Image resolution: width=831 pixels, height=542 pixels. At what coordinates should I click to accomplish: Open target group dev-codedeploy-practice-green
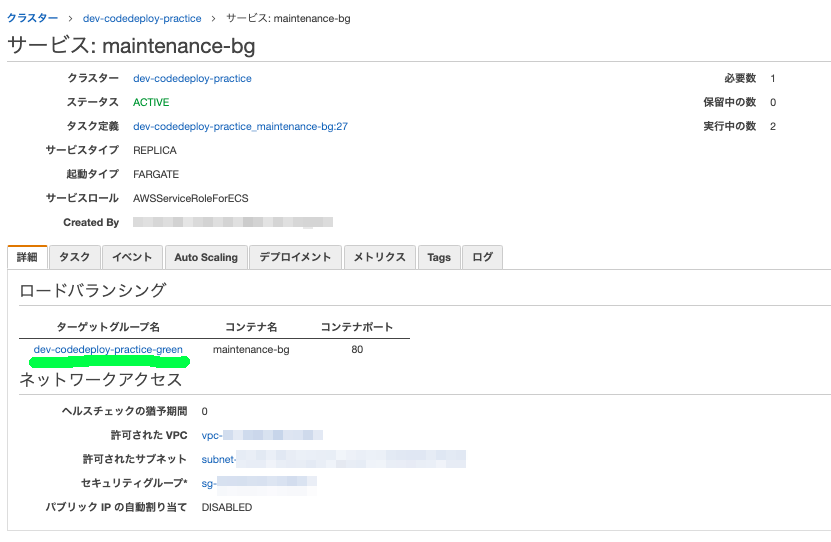coord(108,349)
